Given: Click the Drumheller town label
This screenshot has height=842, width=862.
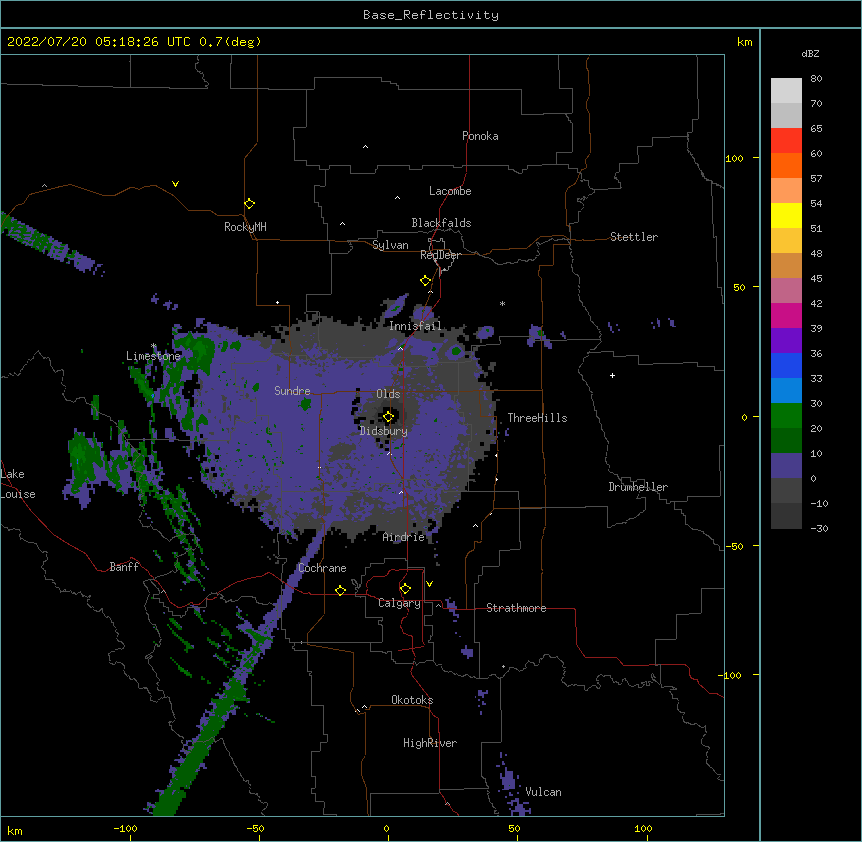Looking at the screenshot, I should pyautogui.click(x=638, y=487).
